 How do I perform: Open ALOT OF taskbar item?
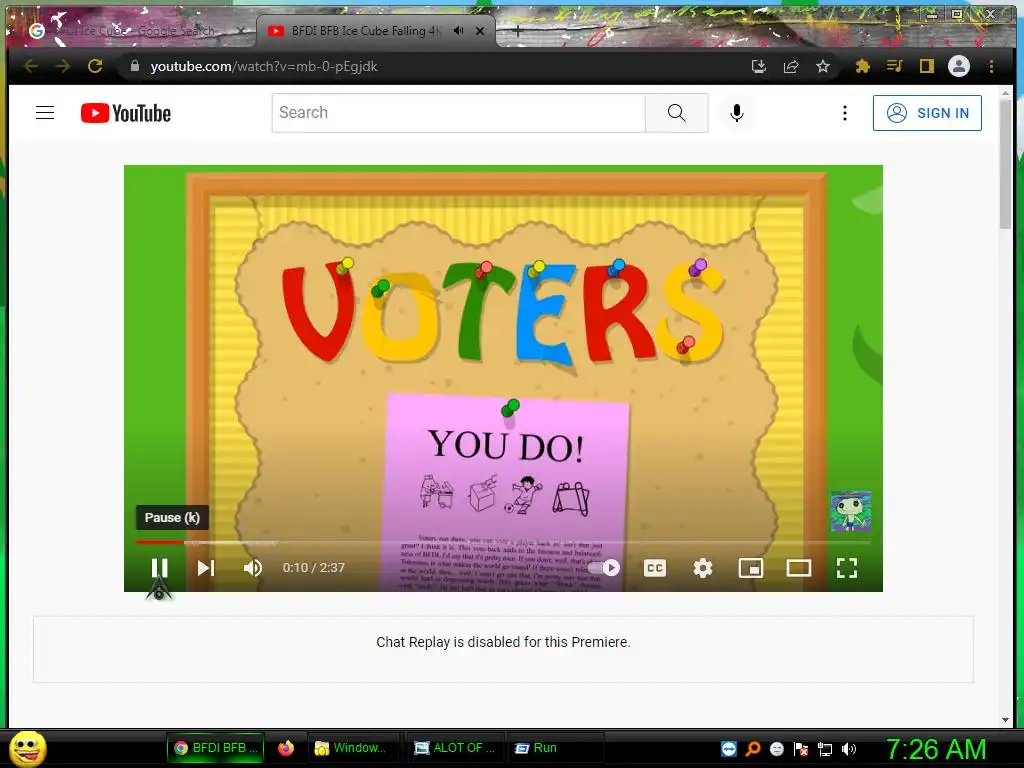point(455,748)
